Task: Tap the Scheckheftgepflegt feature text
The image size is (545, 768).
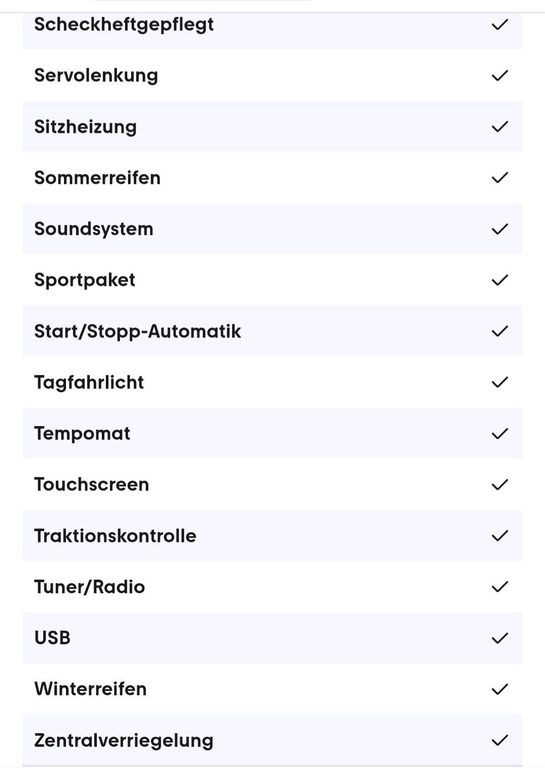Action: tap(124, 25)
